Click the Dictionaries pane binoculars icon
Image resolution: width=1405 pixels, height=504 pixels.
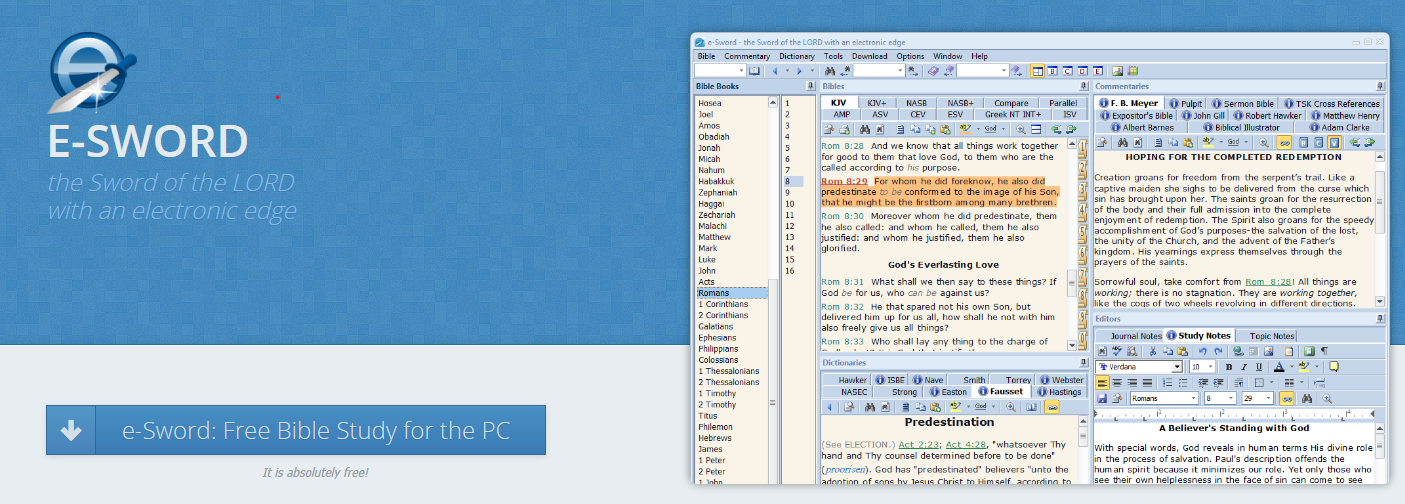[869, 407]
